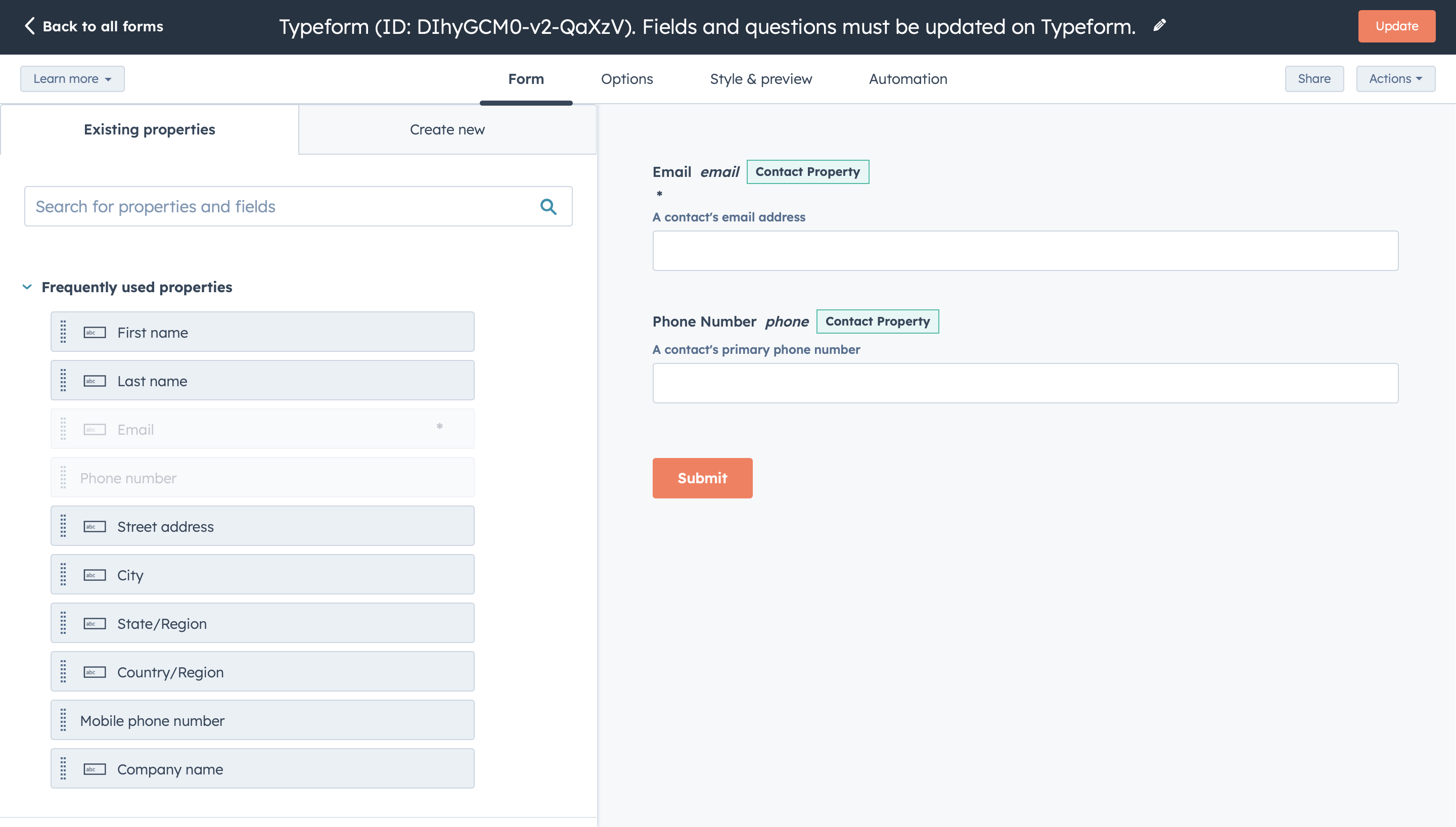Click the Email field label in preview
The height and width of the screenshot is (827, 1456).
point(672,171)
